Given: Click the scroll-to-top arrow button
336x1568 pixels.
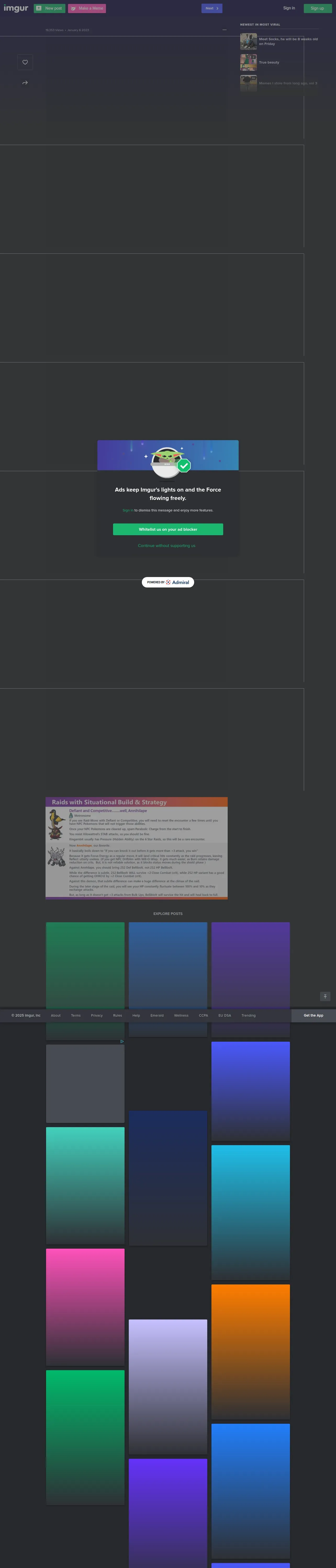Looking at the screenshot, I should 325,996.
